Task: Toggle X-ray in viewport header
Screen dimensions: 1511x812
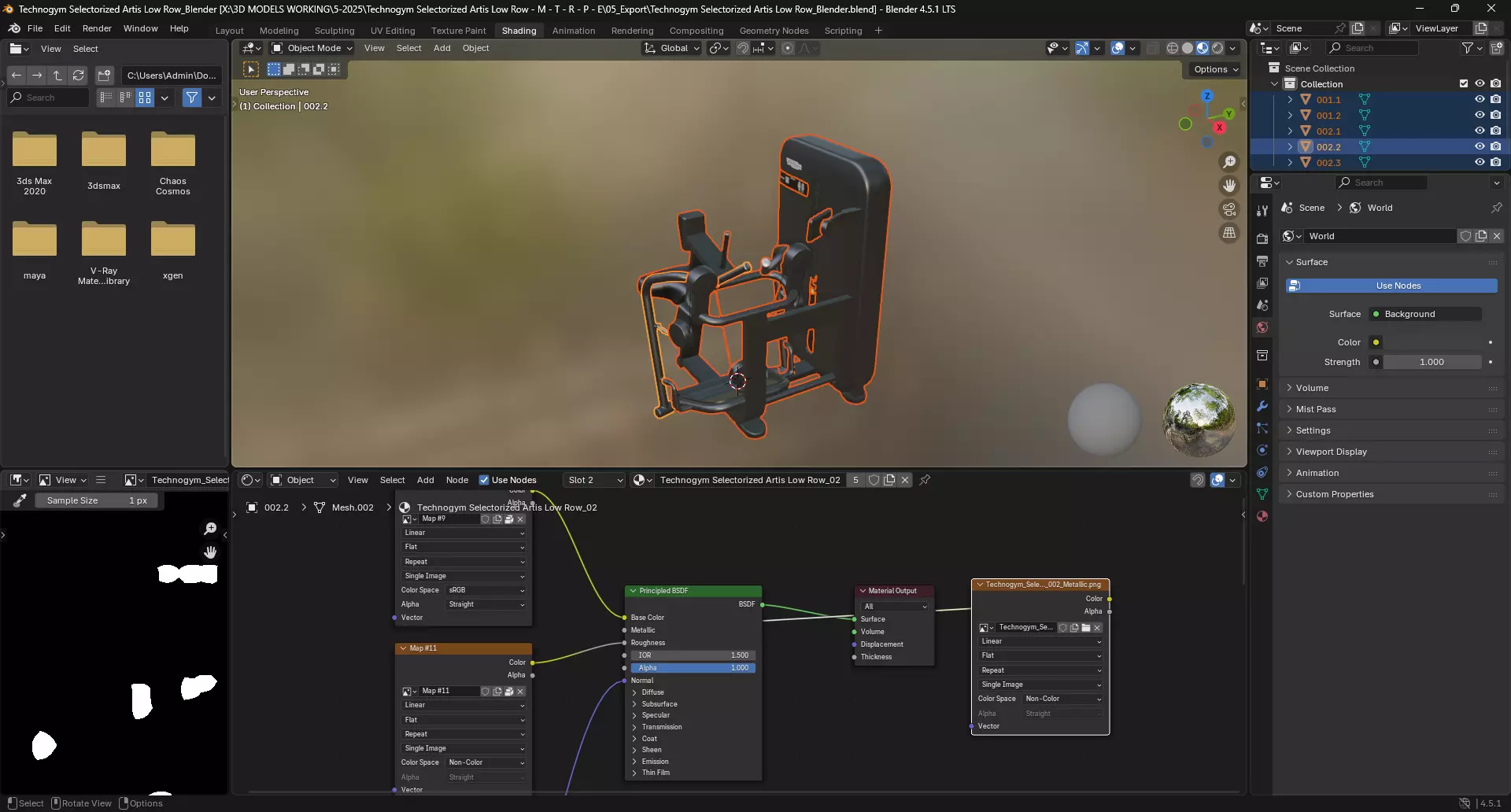Action: [1153, 48]
